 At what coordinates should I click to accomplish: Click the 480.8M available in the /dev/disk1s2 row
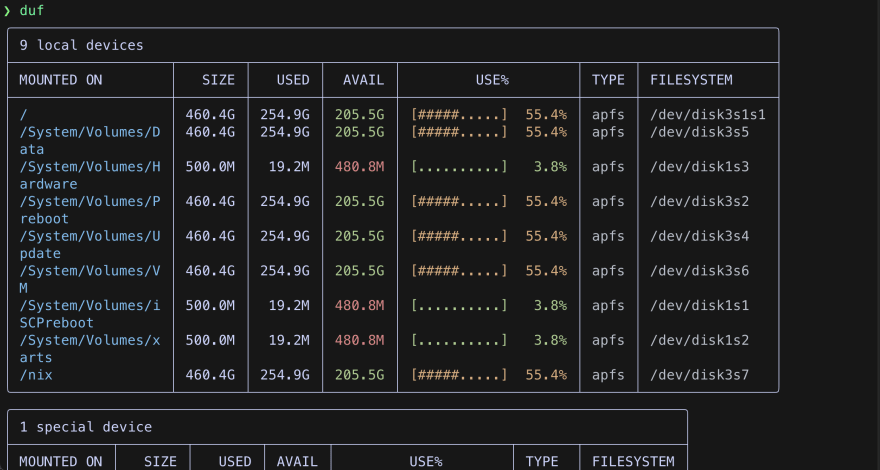click(x=360, y=340)
